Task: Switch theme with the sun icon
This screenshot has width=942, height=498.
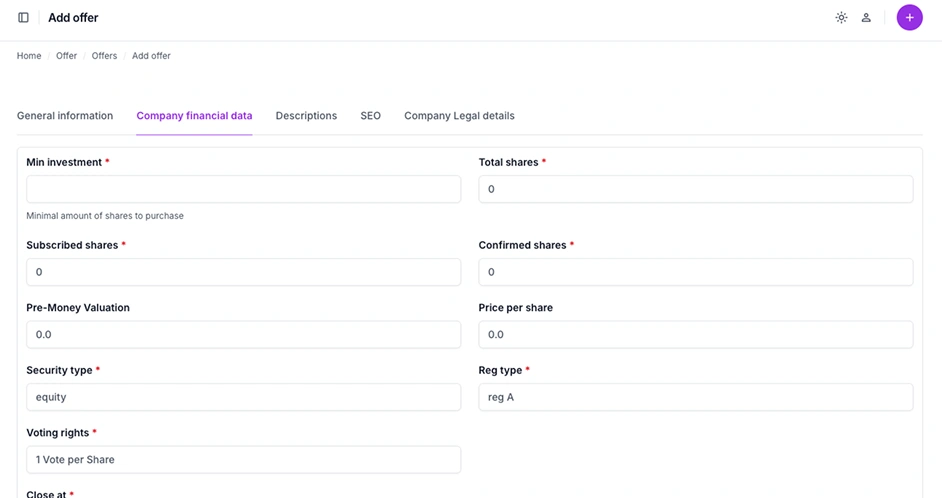Action: tap(841, 18)
